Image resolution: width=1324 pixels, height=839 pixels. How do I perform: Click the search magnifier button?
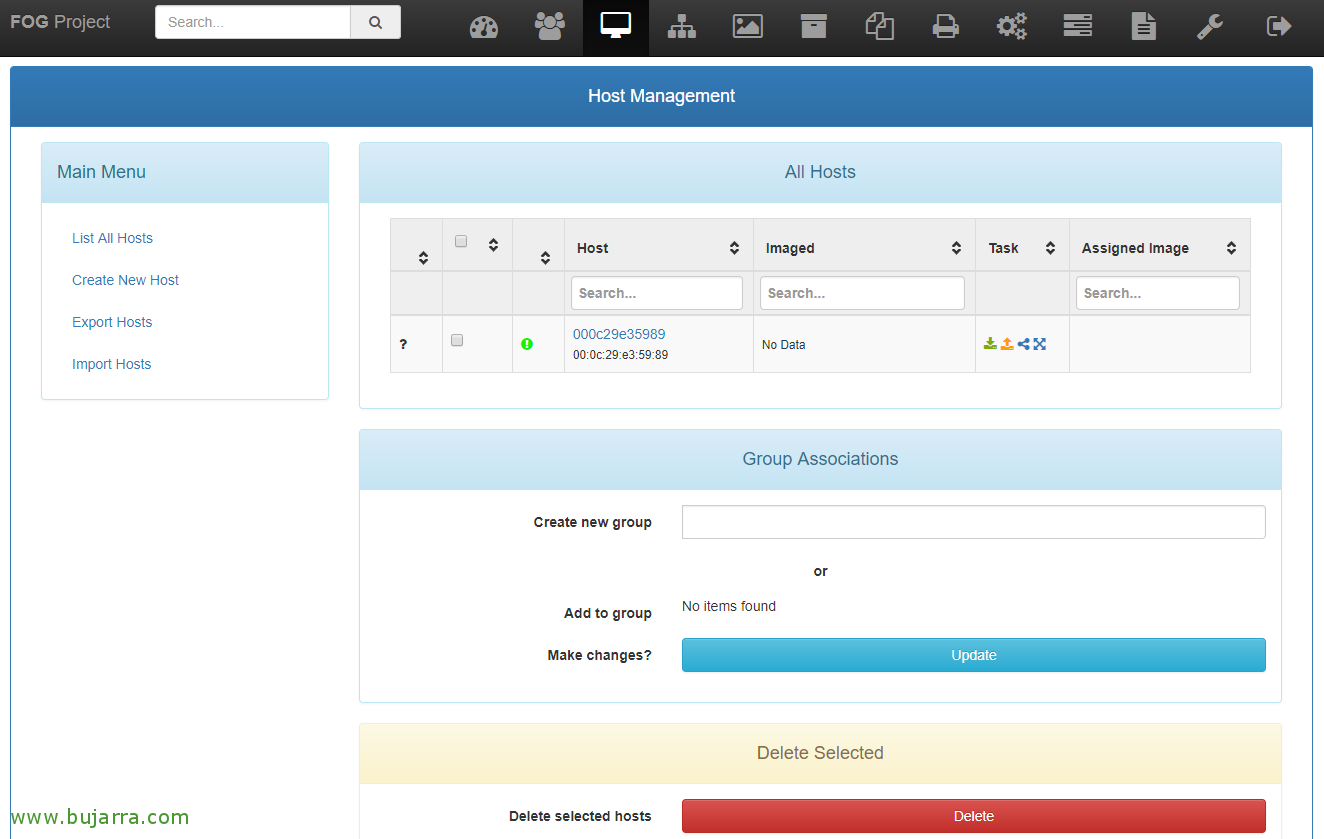click(376, 22)
